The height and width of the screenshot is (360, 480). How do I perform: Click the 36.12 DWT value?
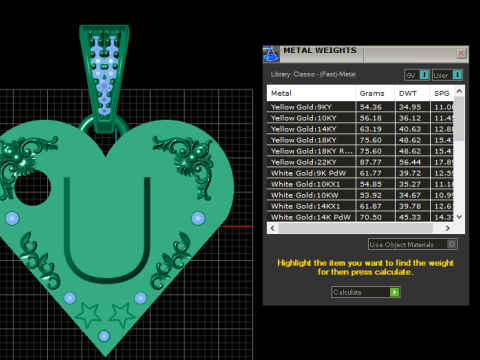[x=410, y=118]
